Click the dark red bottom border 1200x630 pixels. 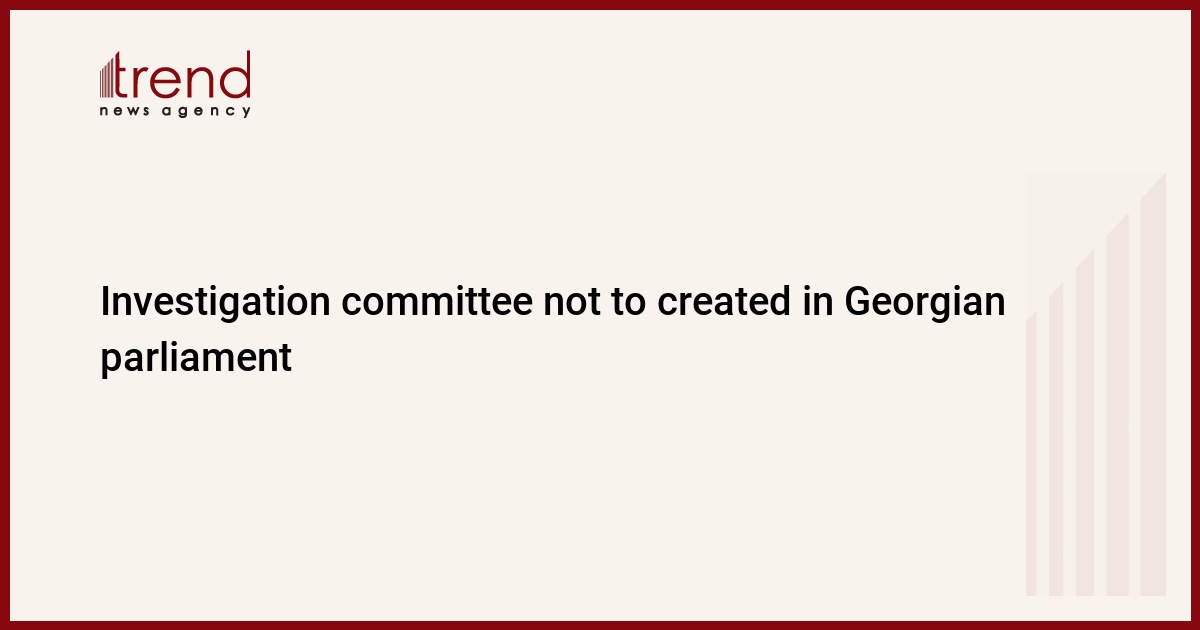[600, 625]
